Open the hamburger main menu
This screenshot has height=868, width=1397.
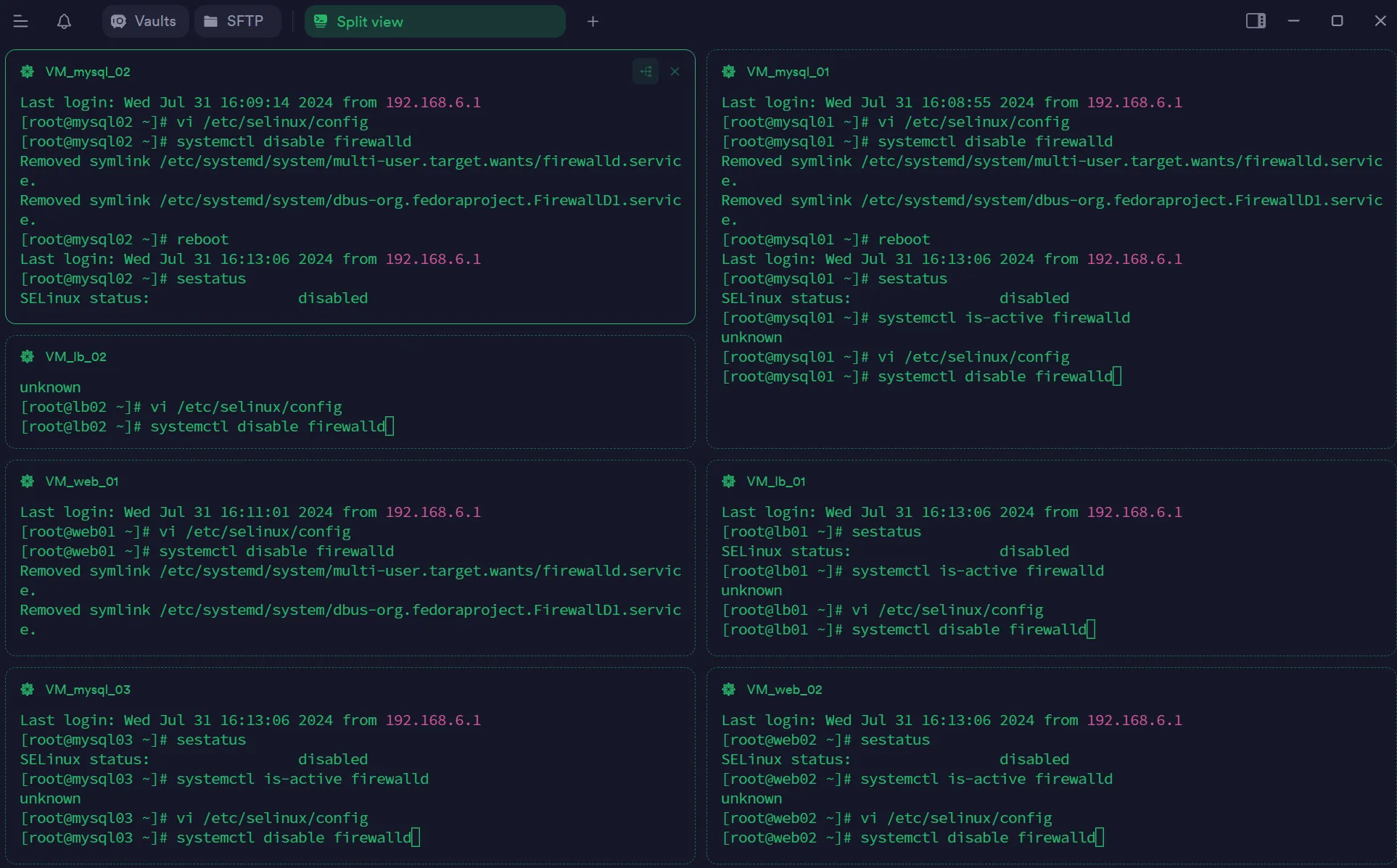tap(20, 22)
